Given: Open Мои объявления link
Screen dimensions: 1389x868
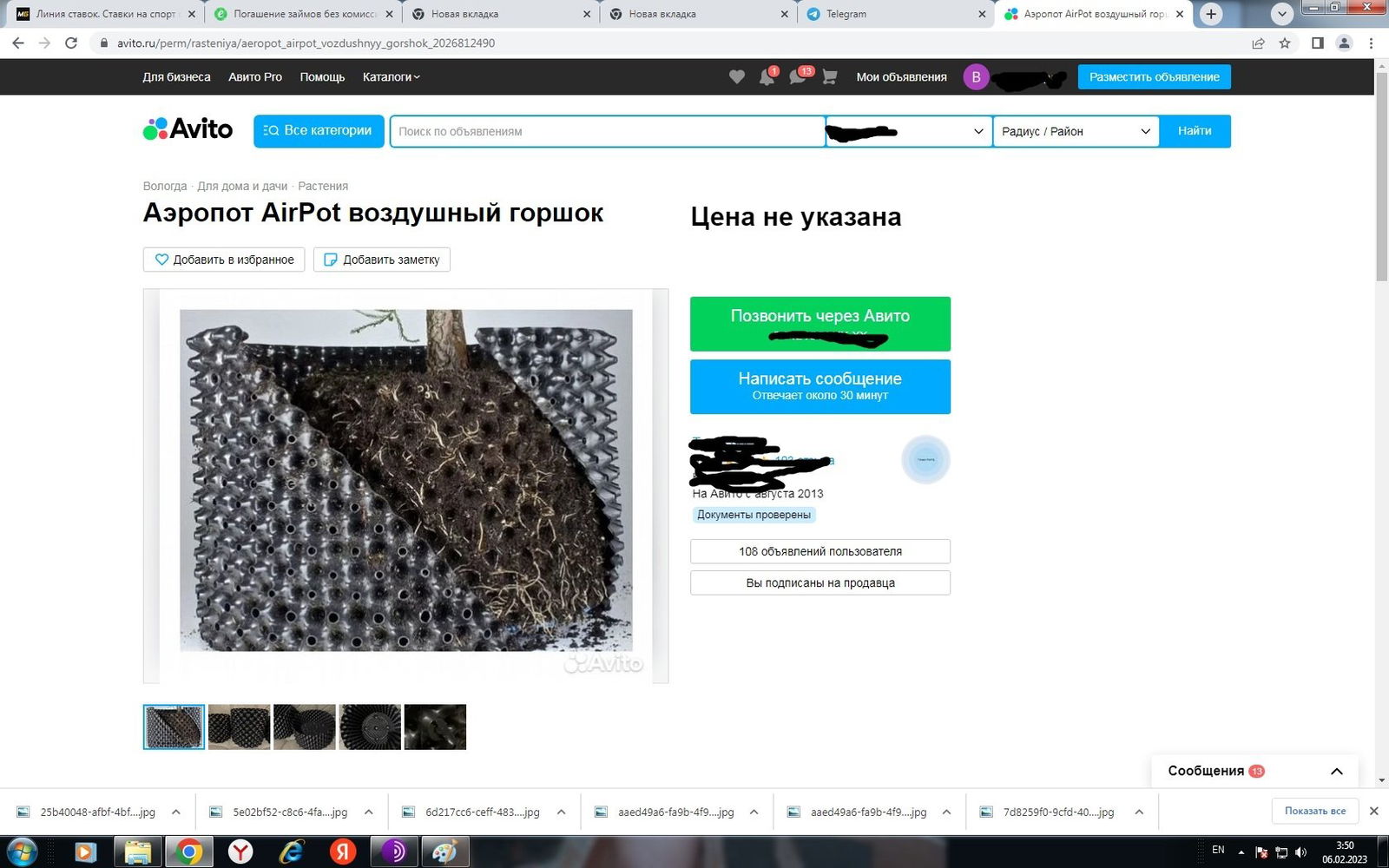Looking at the screenshot, I should 901,77.
